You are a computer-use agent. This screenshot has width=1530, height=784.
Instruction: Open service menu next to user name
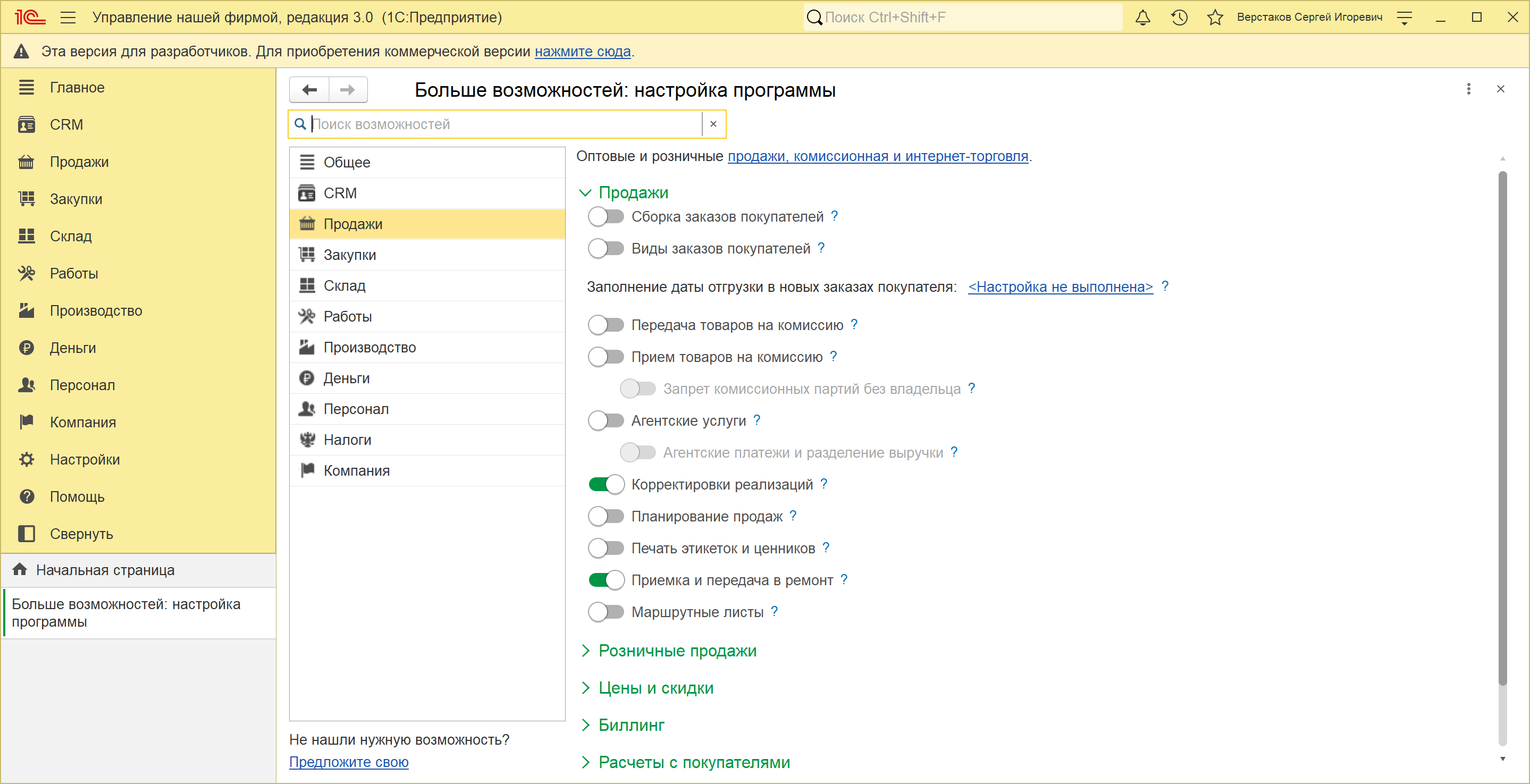pos(1405,17)
